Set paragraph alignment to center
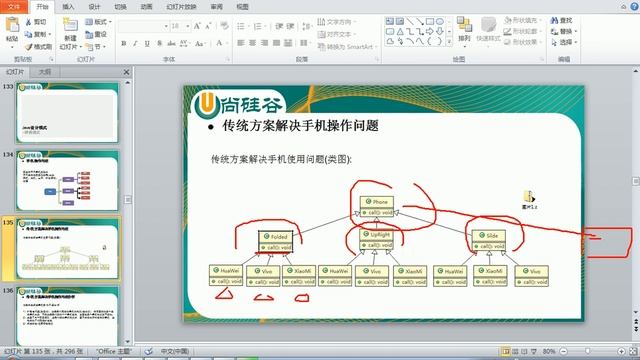The width and height of the screenshot is (640, 360). [x=252, y=43]
